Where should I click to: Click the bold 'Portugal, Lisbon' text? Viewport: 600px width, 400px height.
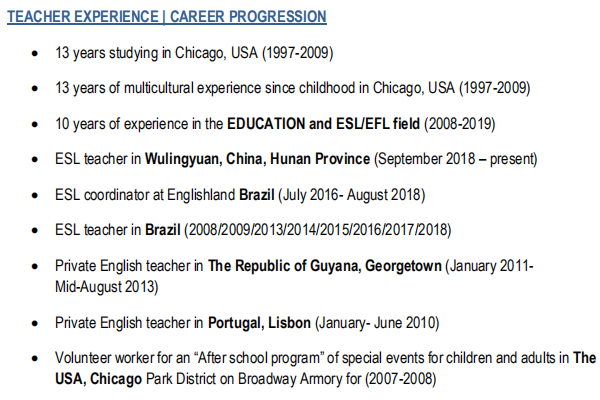[x=260, y=322]
